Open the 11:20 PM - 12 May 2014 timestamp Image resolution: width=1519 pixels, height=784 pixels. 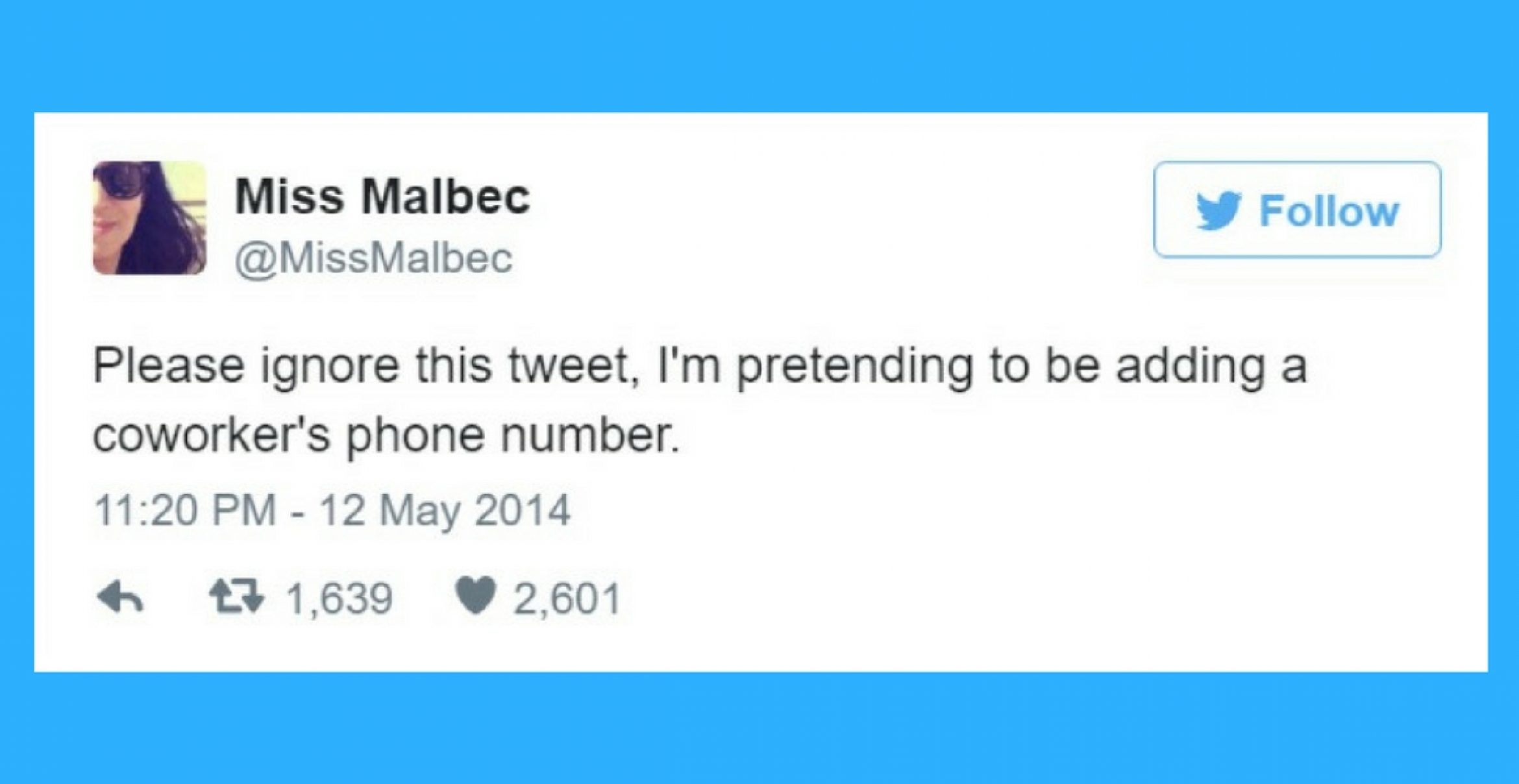[332, 511]
